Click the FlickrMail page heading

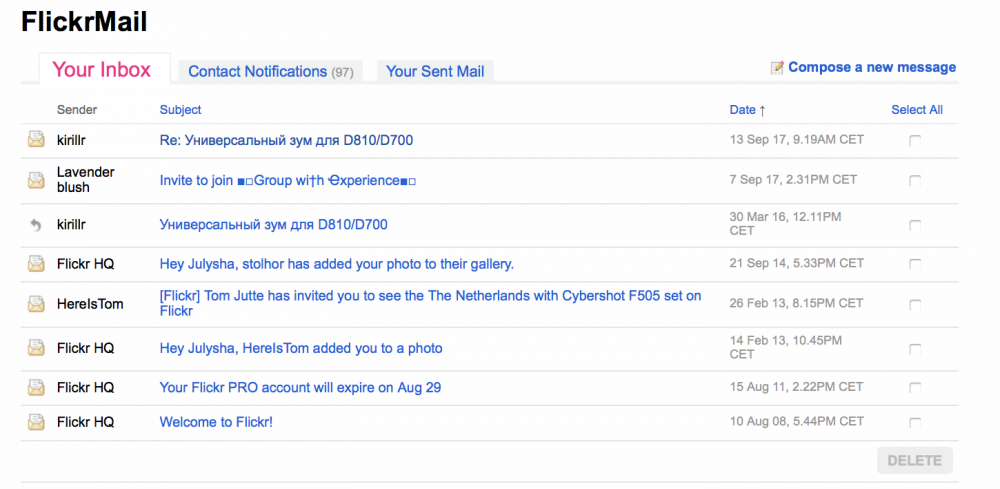(84, 22)
